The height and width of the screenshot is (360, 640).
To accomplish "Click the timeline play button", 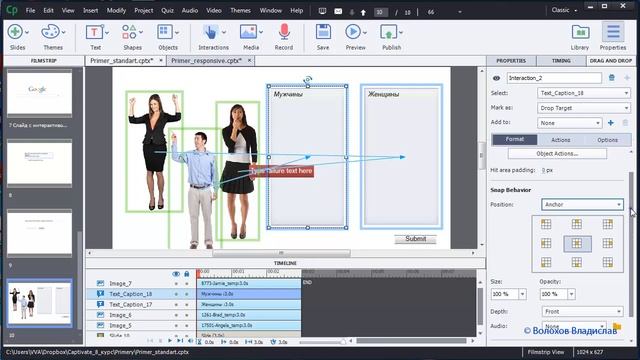I will pos(169,341).
